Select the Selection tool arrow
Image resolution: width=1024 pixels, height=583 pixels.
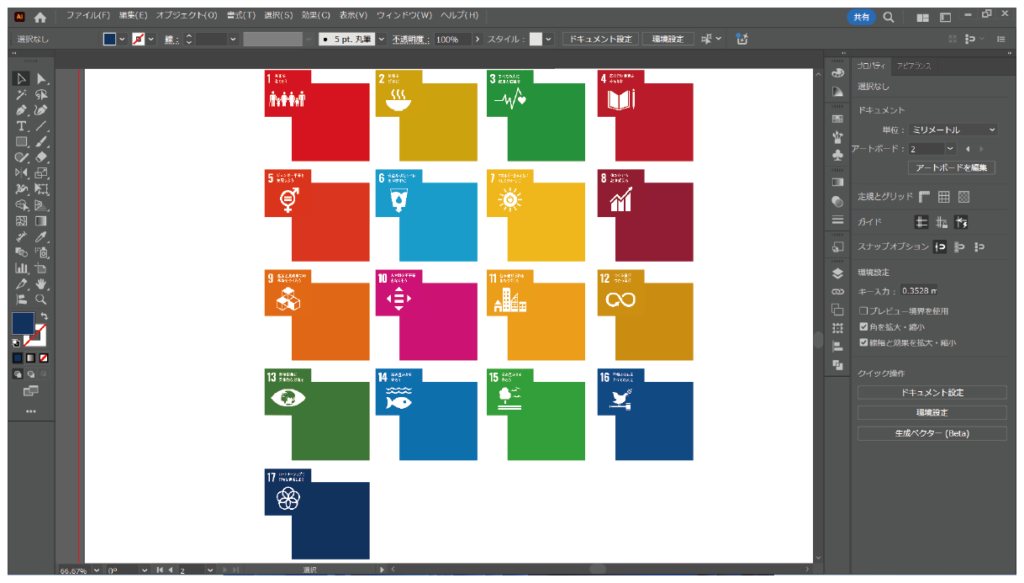coord(22,79)
